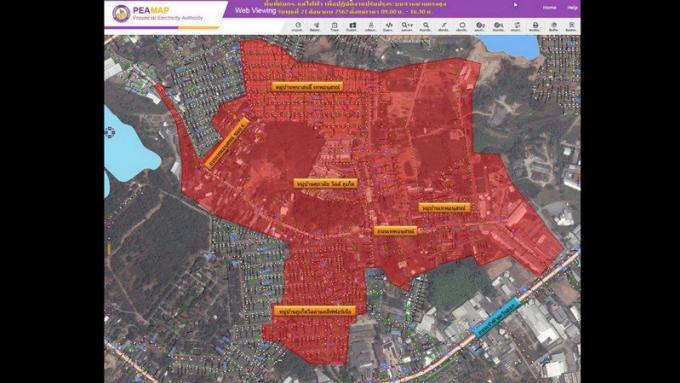Open the basemap switcher toolbar icon

tap(352, 26)
